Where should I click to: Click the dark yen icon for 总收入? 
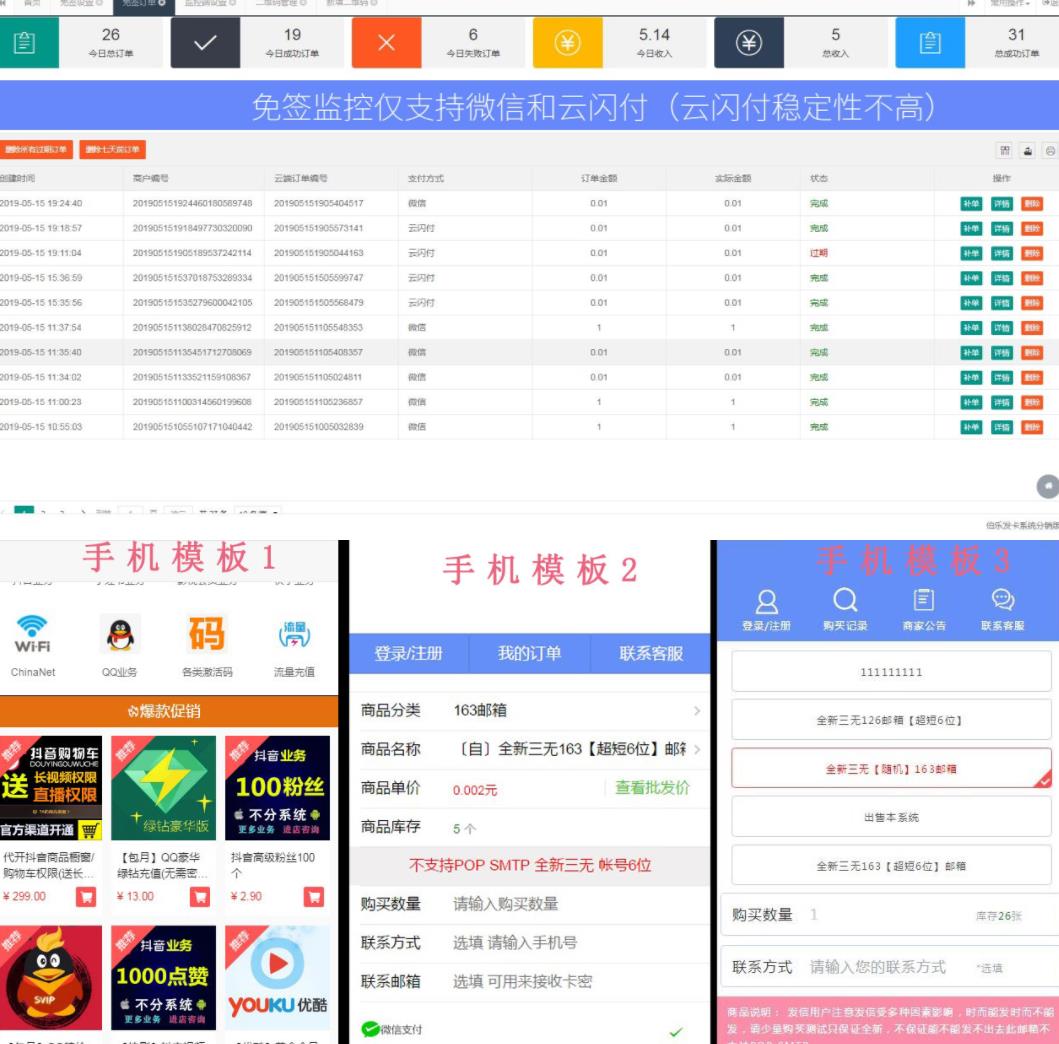(749, 43)
